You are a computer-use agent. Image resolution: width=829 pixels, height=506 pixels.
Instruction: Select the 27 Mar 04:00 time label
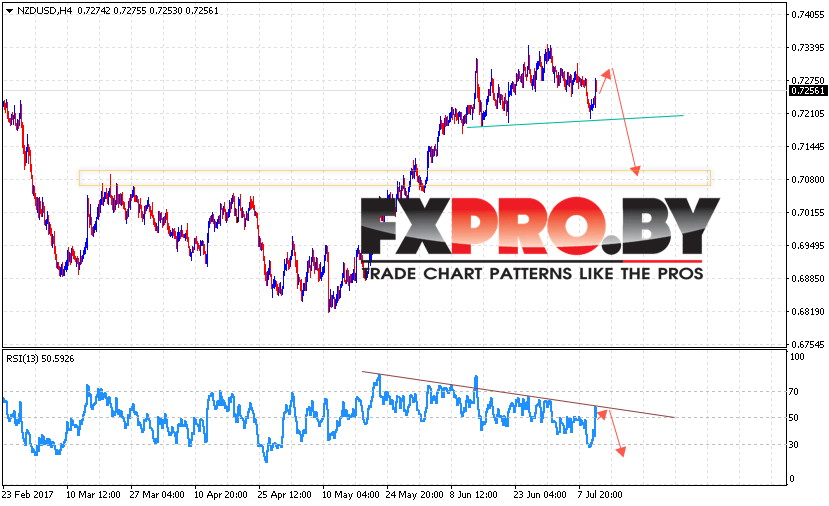coord(157,495)
